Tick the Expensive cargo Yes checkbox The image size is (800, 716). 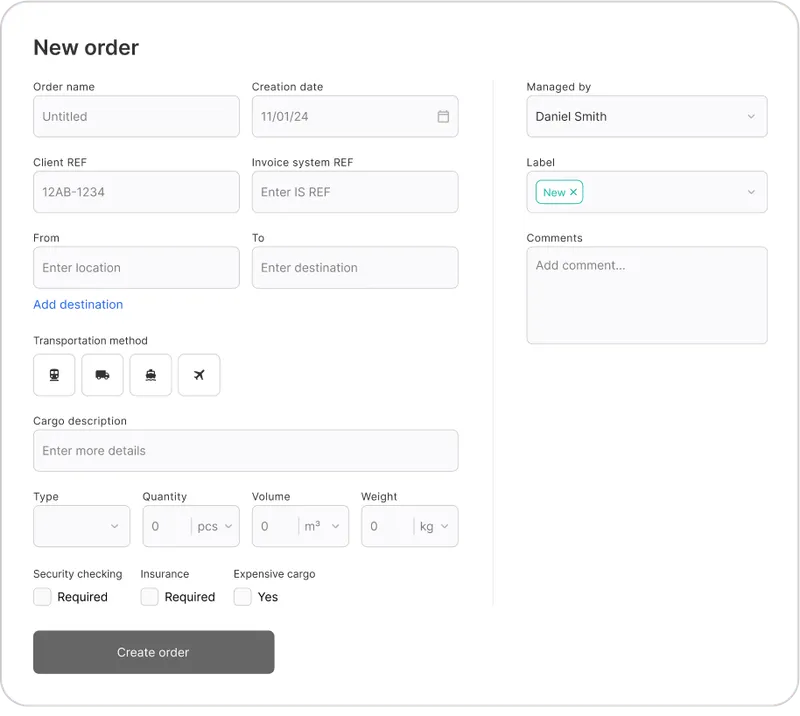tap(242, 597)
